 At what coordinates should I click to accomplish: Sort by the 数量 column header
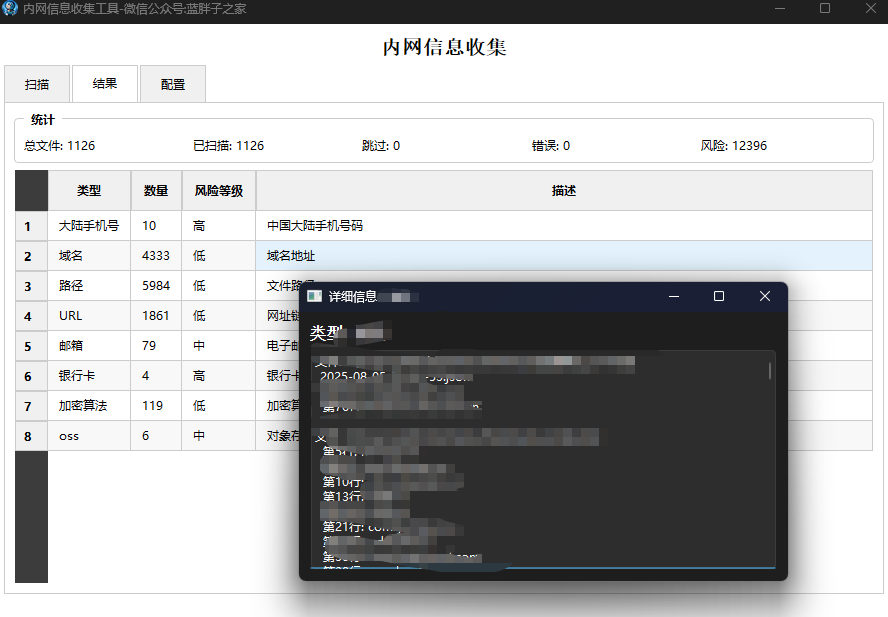click(x=156, y=191)
